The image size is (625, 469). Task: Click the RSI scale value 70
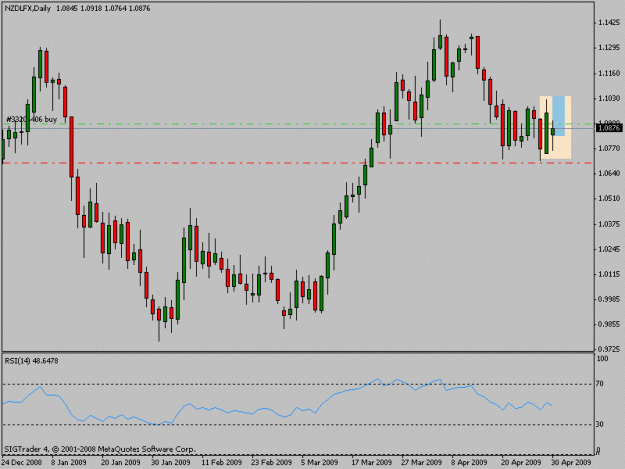point(600,384)
